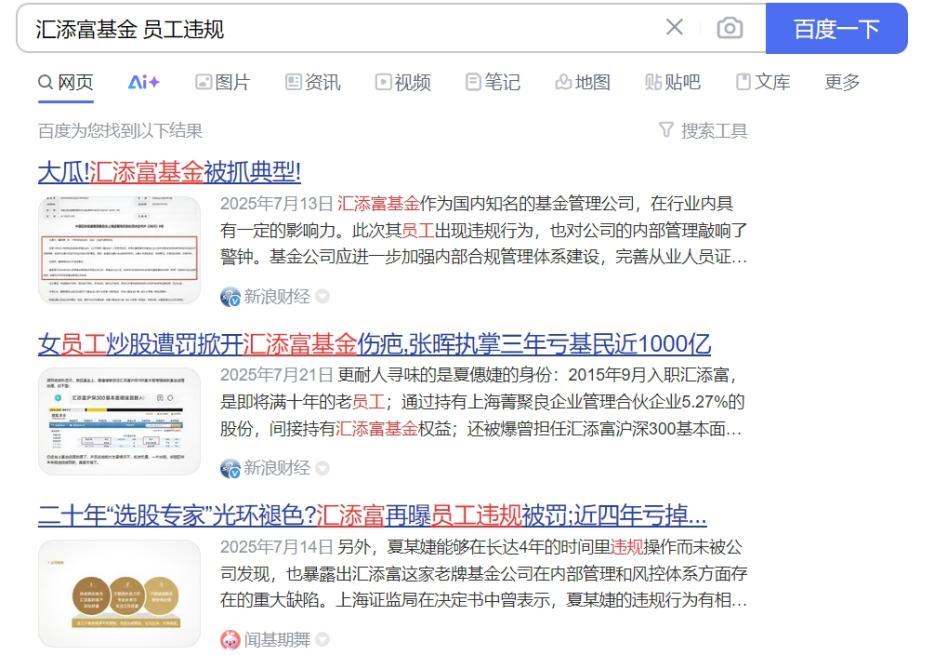Click inside the search input field
The image size is (934, 655).
pyautogui.click(x=340, y=28)
